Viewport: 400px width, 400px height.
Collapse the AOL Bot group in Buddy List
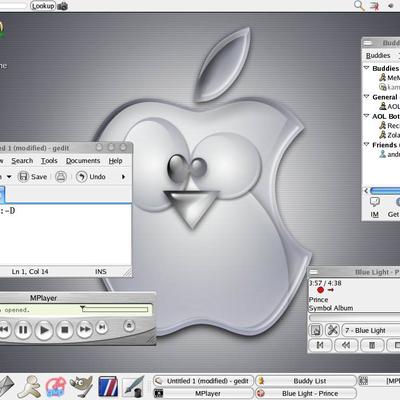point(366,116)
